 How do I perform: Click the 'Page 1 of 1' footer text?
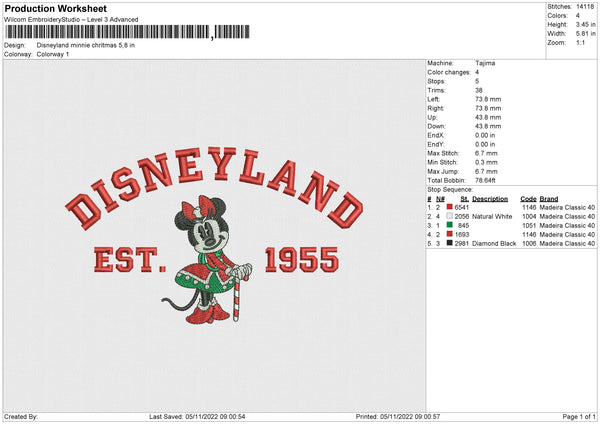tap(579, 416)
